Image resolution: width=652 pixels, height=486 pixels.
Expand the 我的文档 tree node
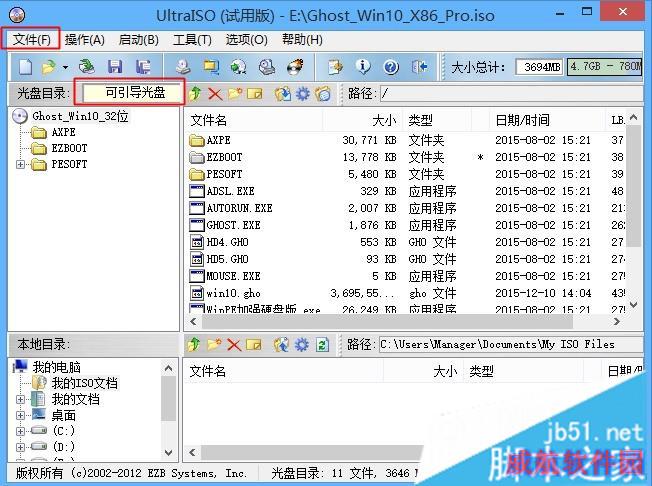20,400
